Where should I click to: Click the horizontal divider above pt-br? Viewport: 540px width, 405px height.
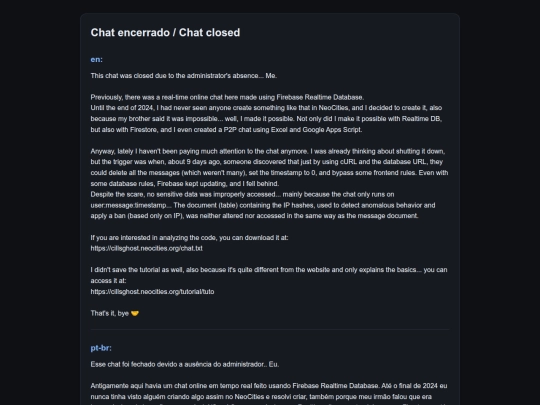click(270, 330)
